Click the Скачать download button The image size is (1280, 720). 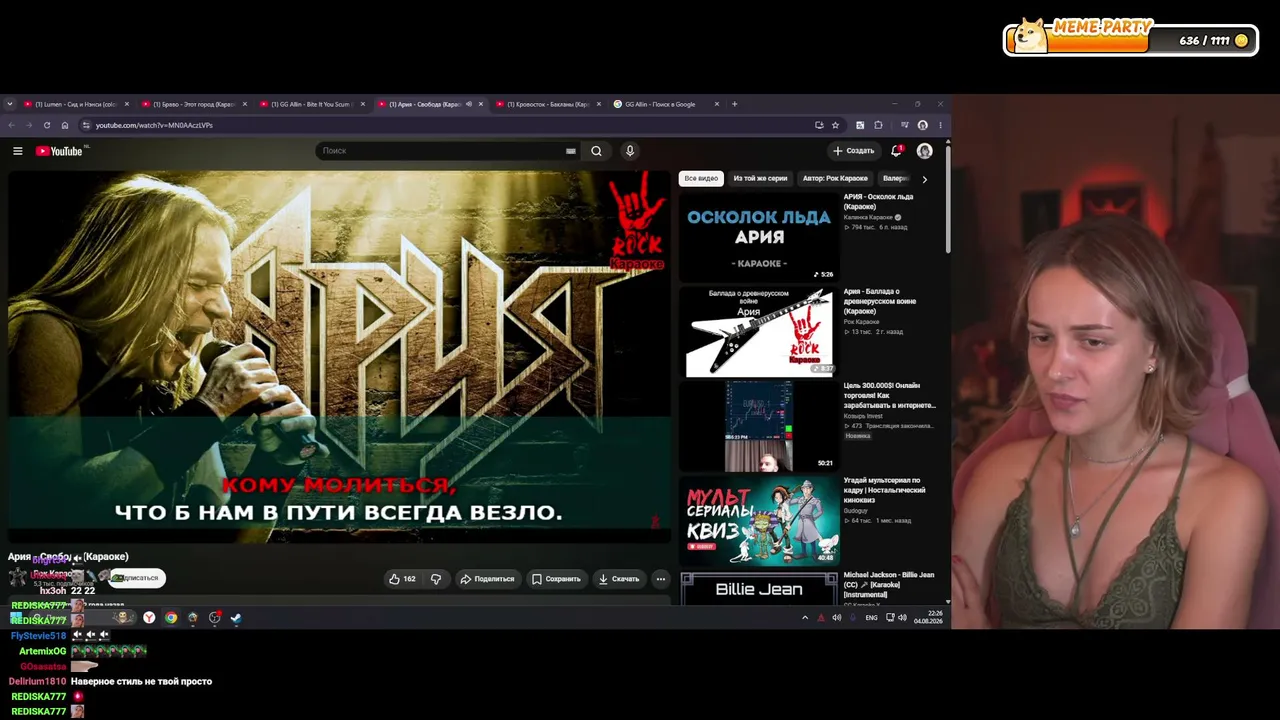[x=619, y=579]
